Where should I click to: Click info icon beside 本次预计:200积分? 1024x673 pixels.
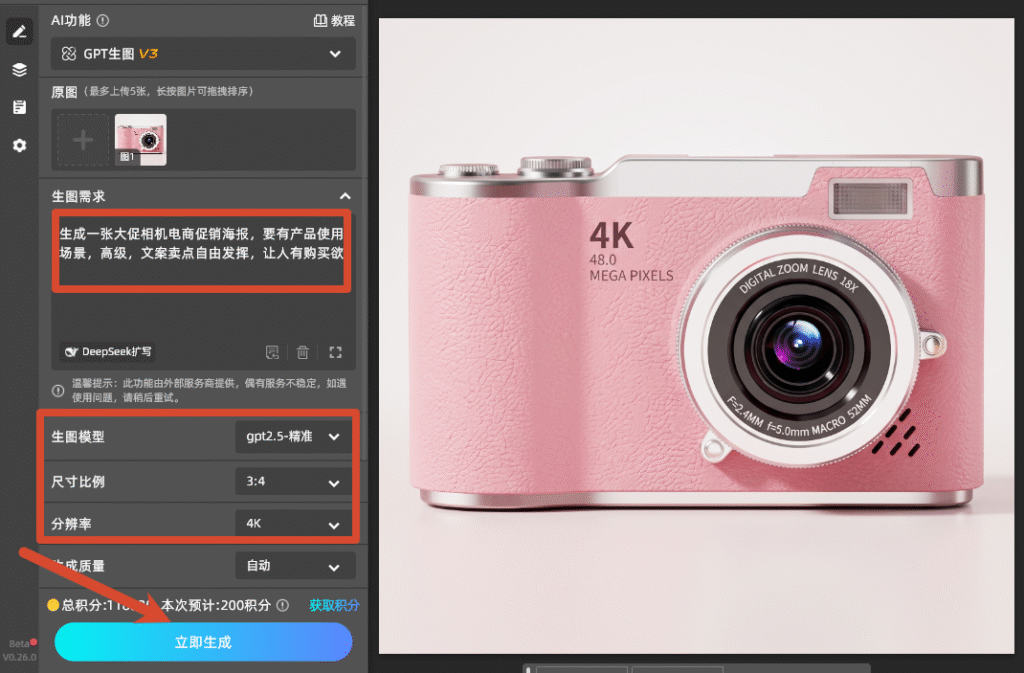(283, 605)
